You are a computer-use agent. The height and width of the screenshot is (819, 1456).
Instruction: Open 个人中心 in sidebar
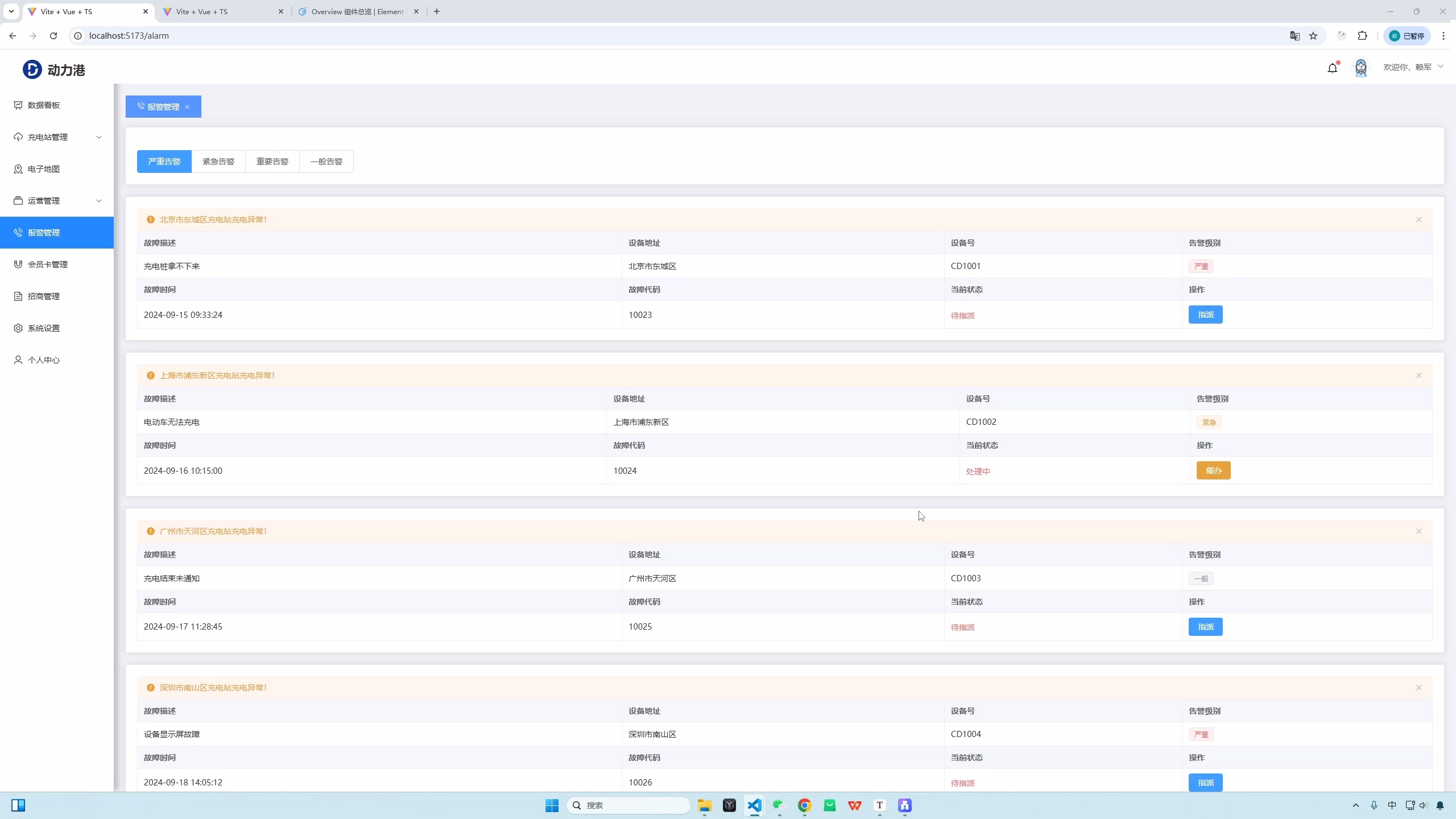44,360
